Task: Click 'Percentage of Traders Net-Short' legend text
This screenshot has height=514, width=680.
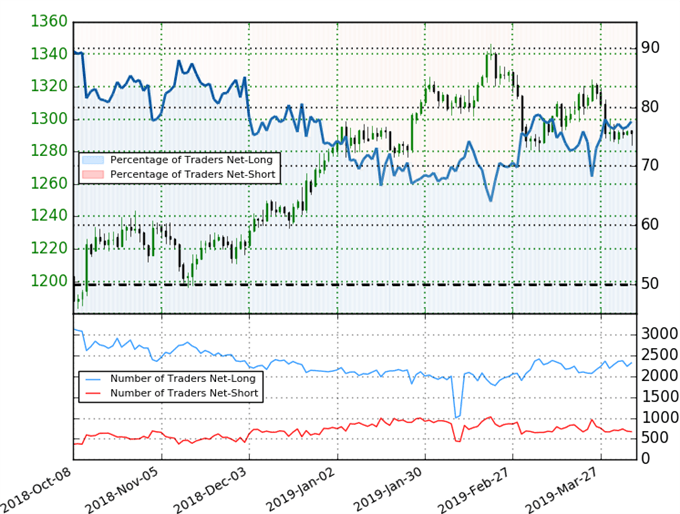Action: click(x=193, y=174)
